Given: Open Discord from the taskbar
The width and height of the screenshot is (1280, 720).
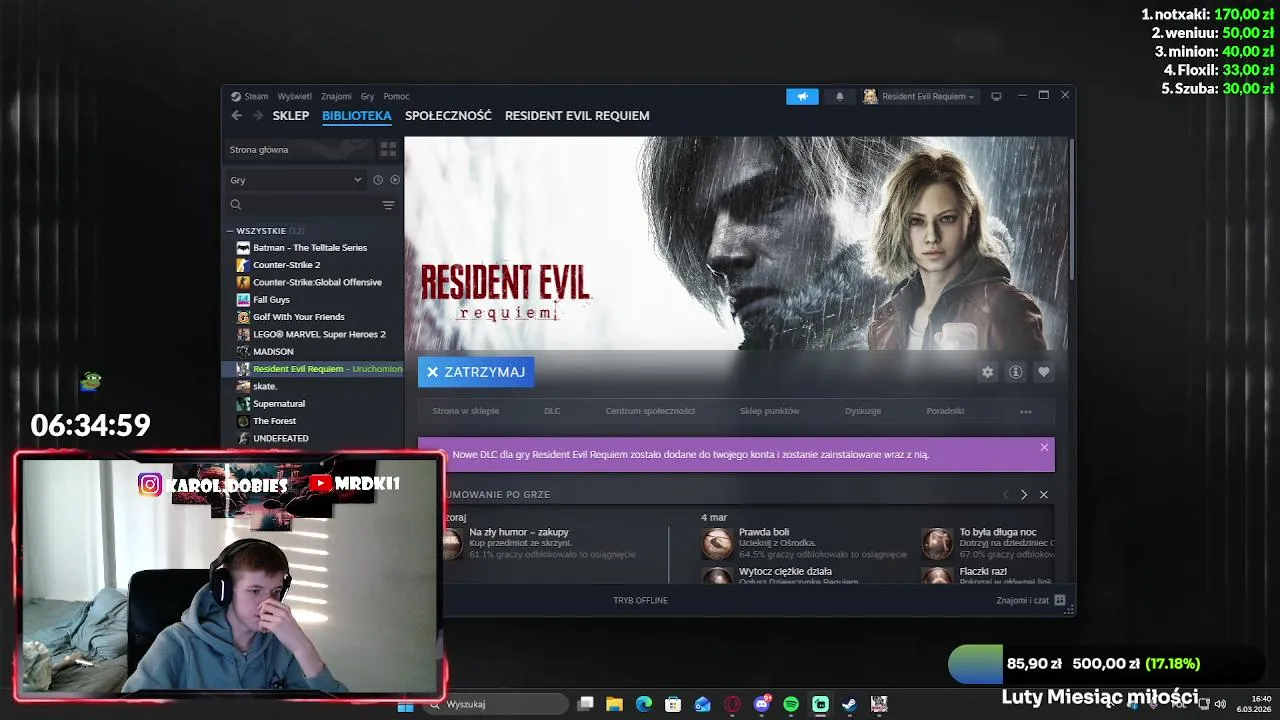Looking at the screenshot, I should (x=762, y=704).
